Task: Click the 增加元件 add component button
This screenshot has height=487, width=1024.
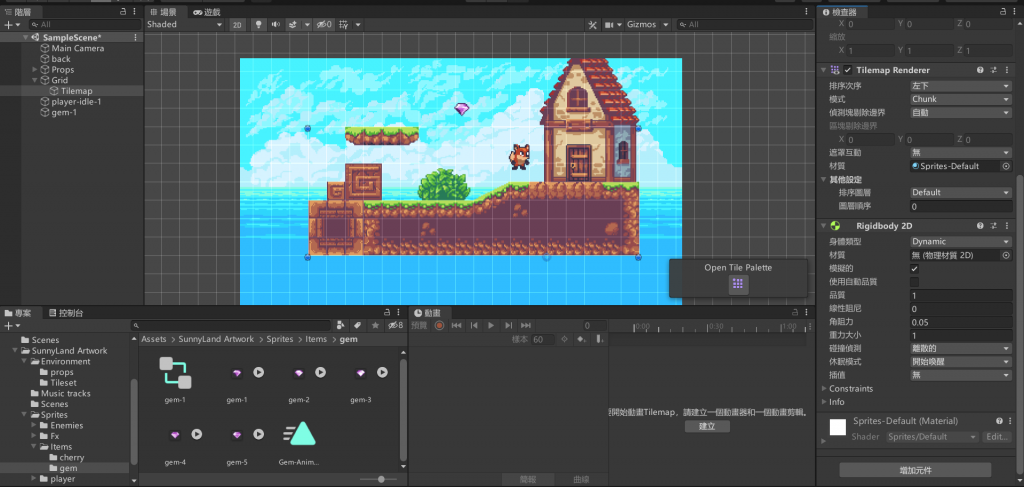Action: [x=915, y=470]
